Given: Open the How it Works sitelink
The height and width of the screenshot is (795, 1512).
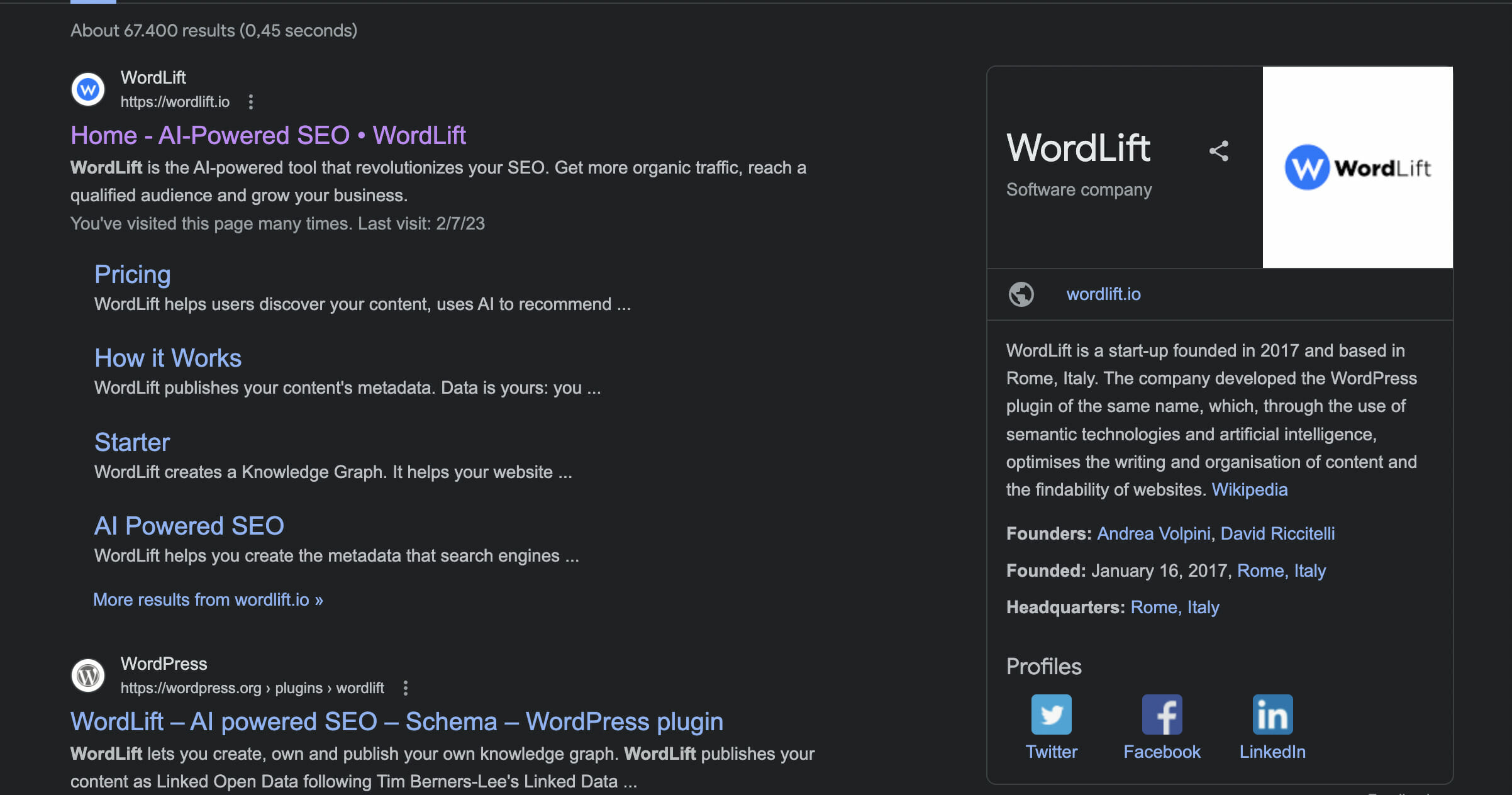Looking at the screenshot, I should click(168, 358).
